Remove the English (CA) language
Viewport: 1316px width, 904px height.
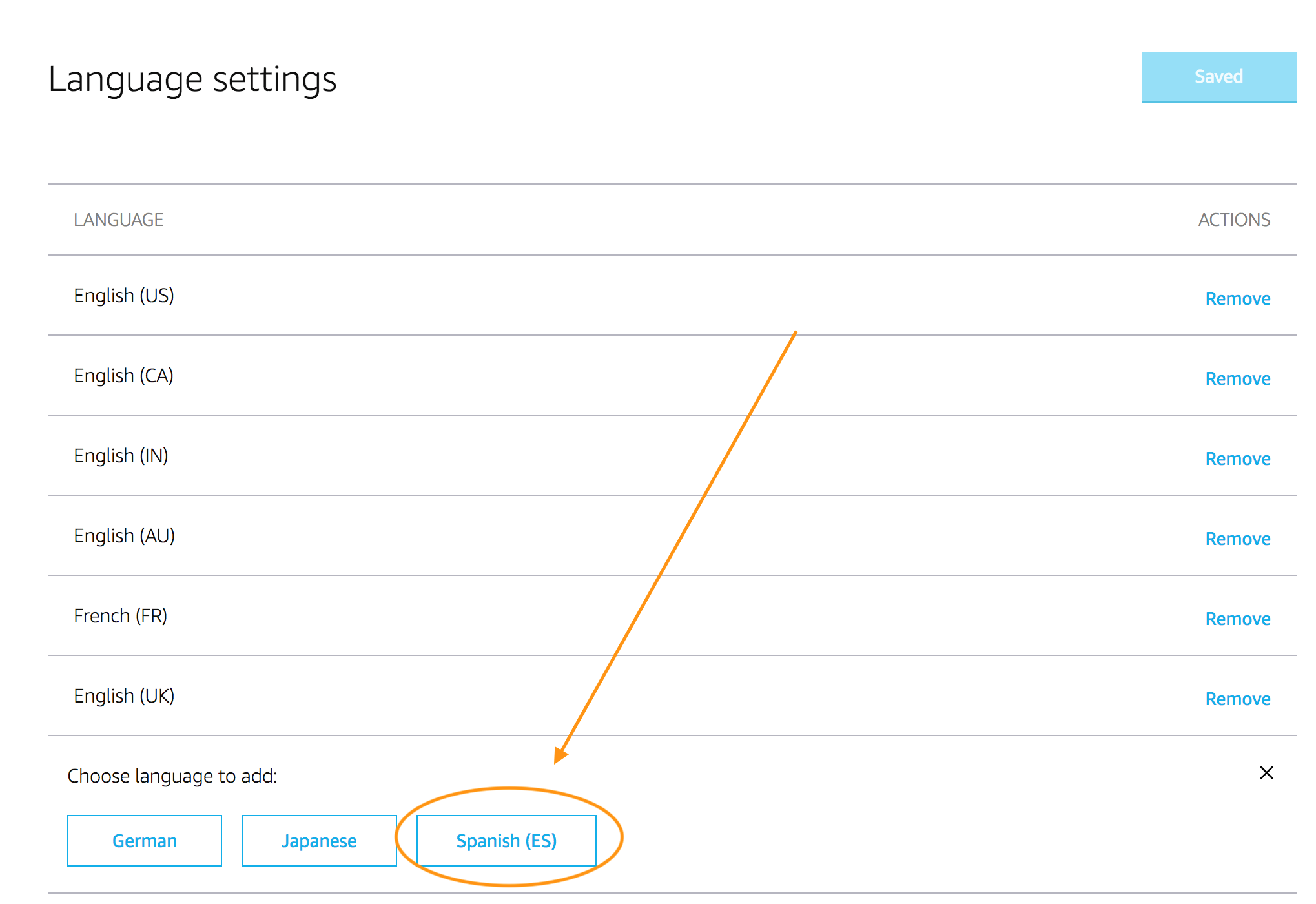[x=1237, y=378]
